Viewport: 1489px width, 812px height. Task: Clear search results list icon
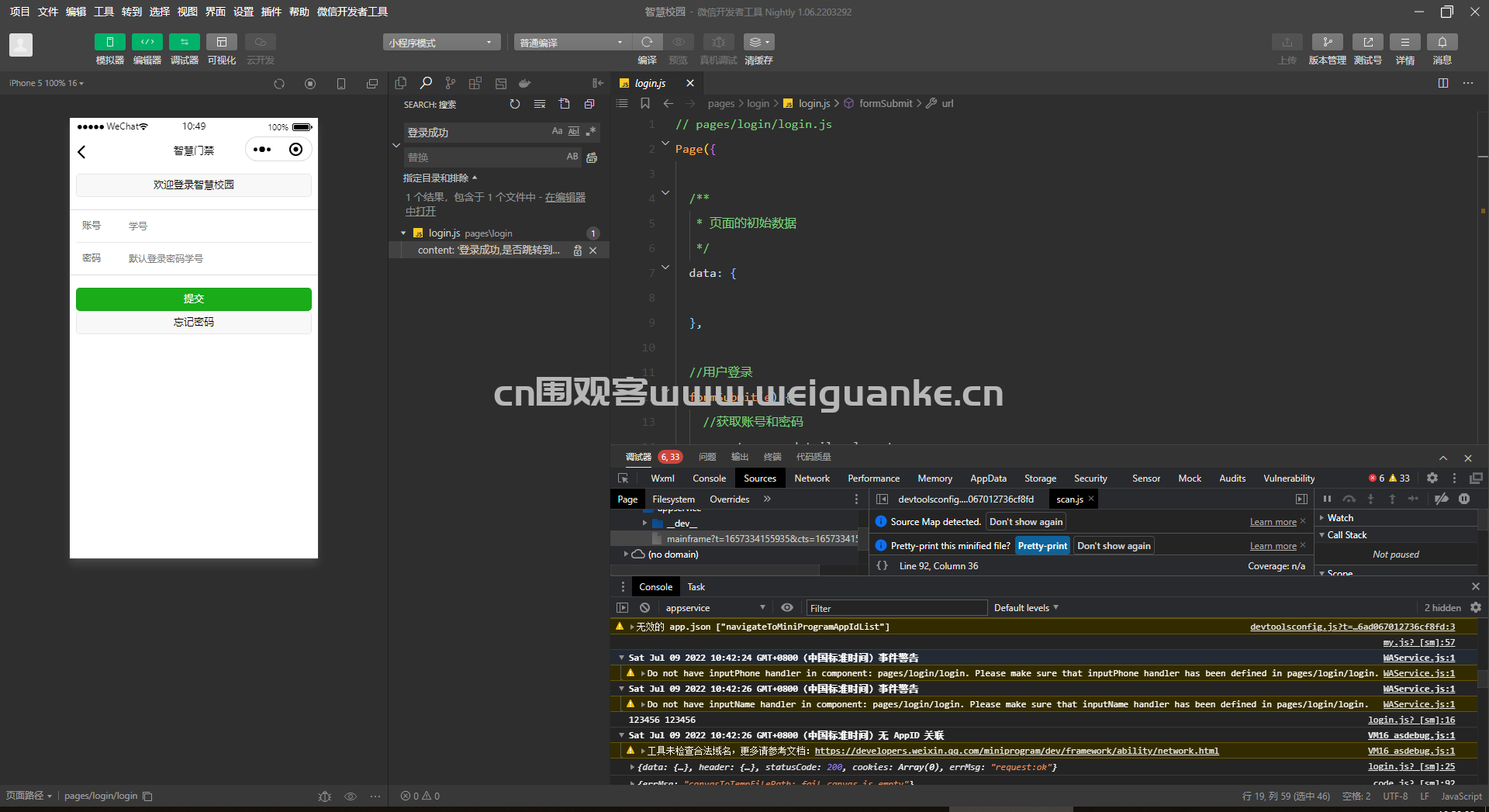pyautogui.click(x=540, y=104)
